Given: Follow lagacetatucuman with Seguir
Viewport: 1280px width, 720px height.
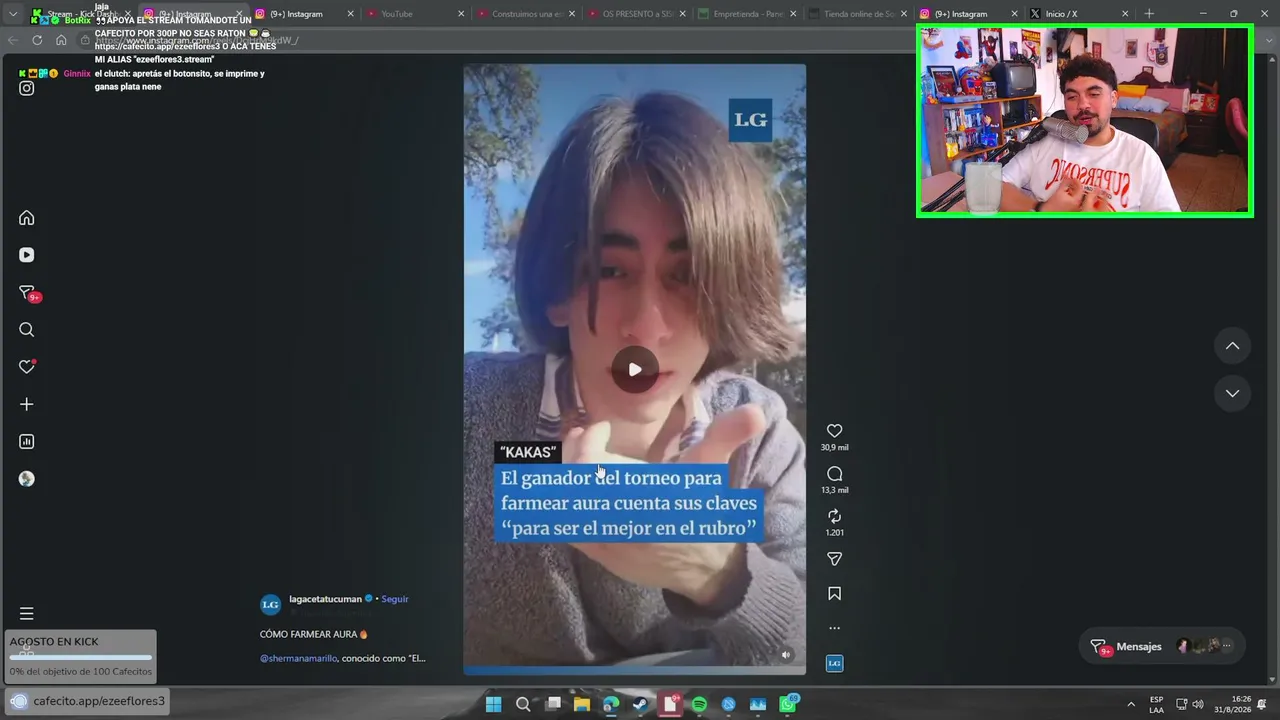Looking at the screenshot, I should (x=395, y=599).
